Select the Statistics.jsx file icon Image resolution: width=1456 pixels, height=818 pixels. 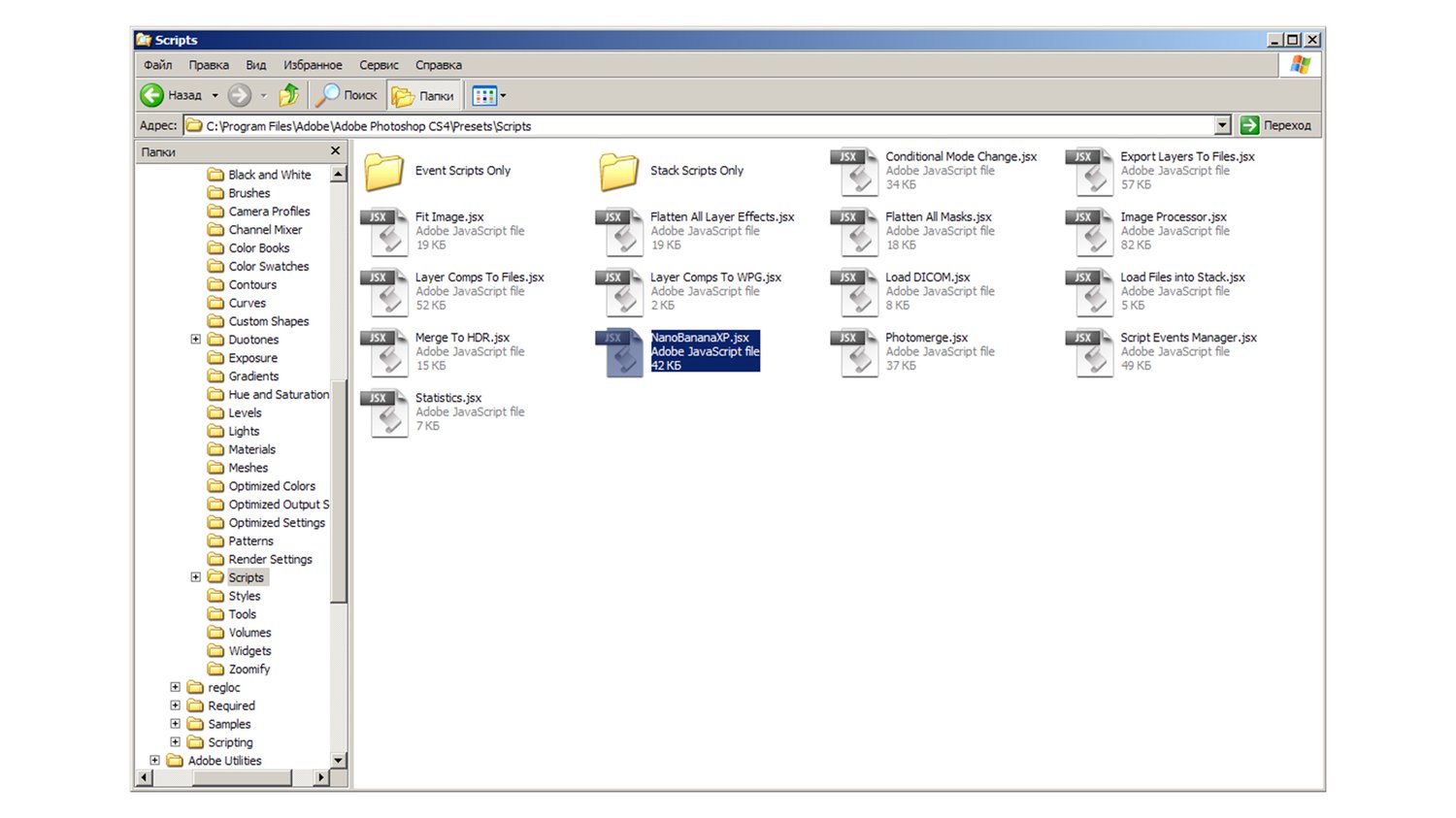(x=384, y=412)
